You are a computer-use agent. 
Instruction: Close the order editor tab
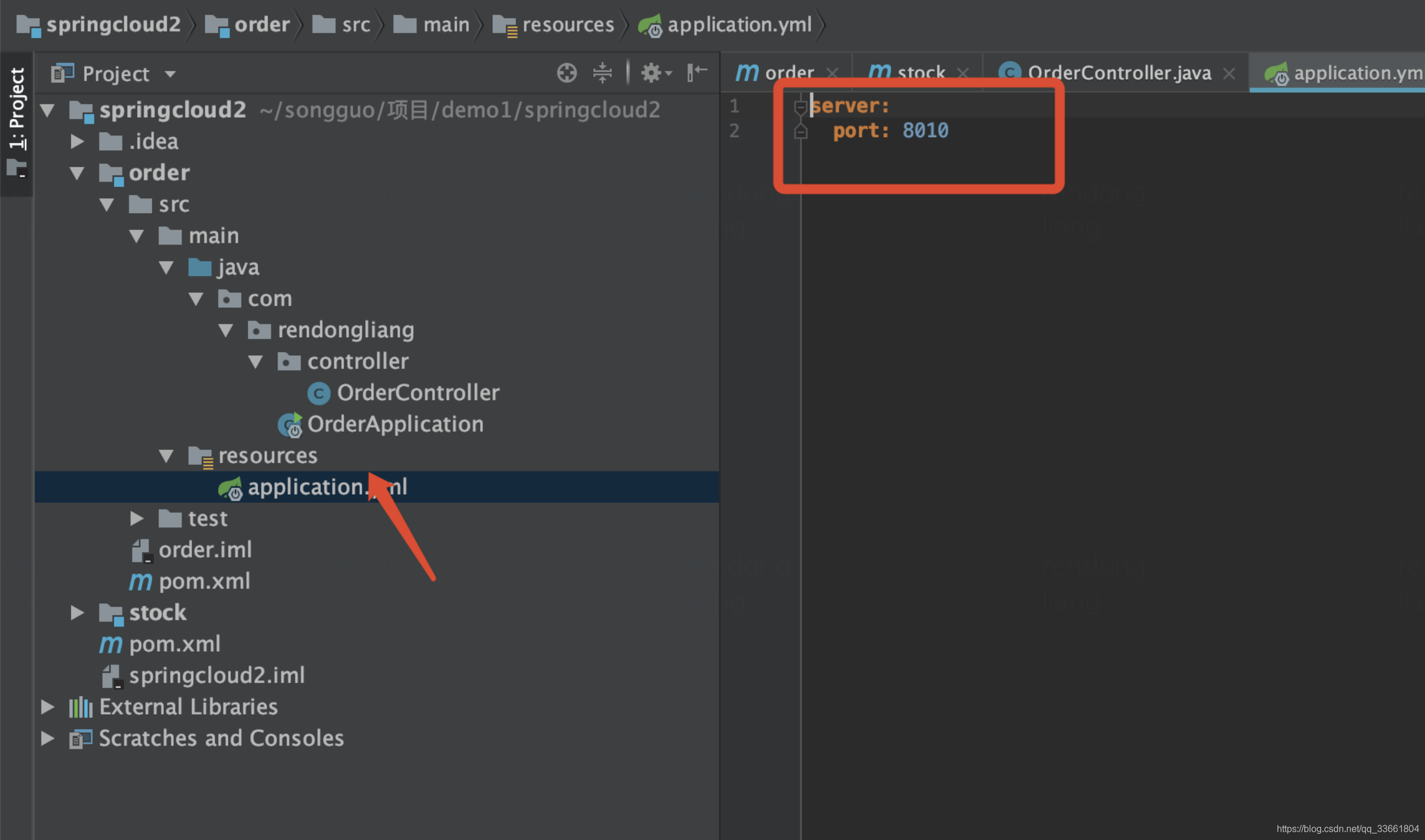832,73
